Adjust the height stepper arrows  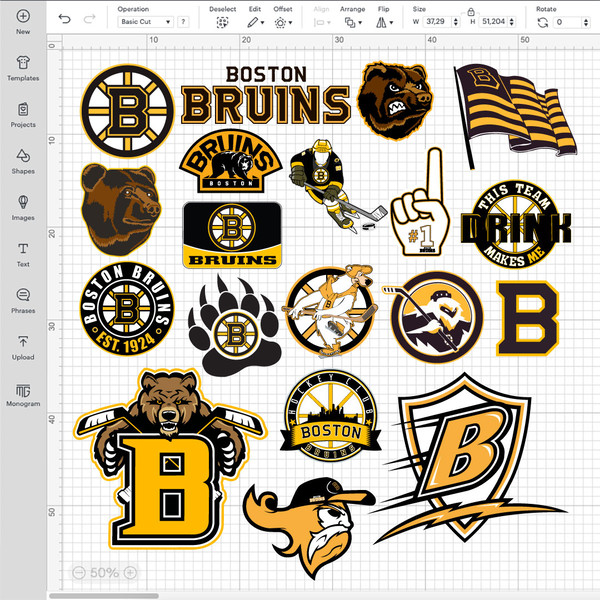[x=512, y=22]
